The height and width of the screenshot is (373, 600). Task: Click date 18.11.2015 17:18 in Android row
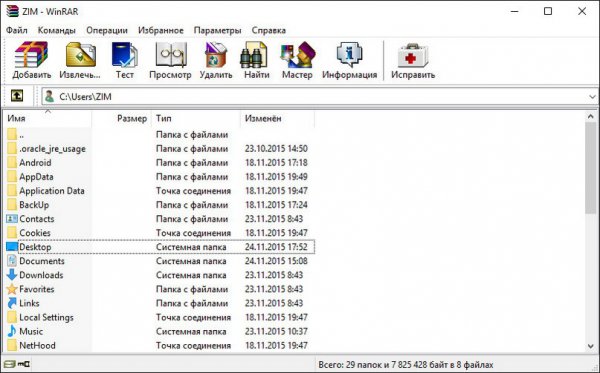click(276, 163)
